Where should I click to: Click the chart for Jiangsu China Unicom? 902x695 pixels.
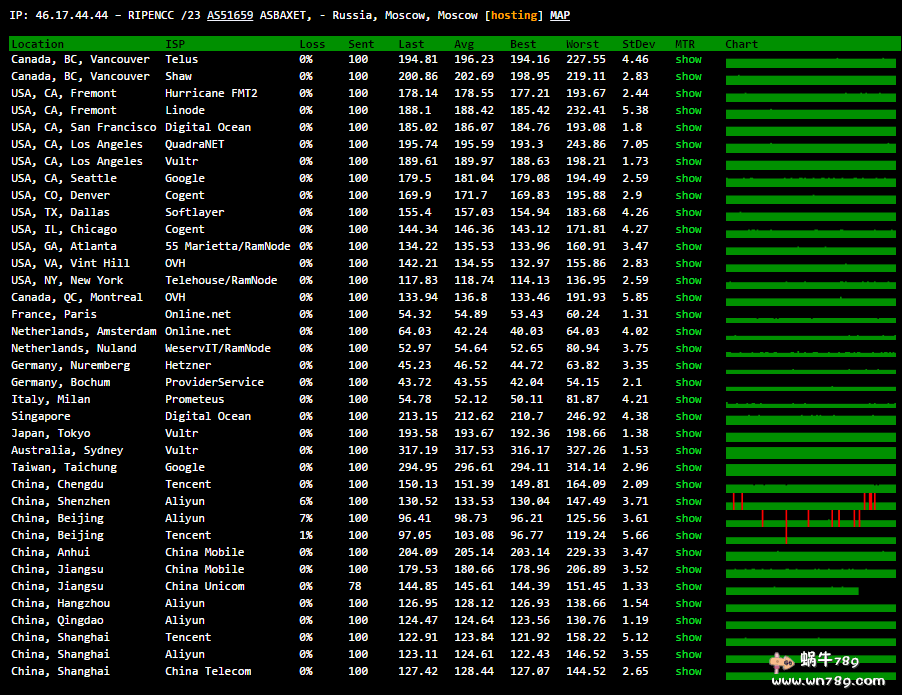[792, 587]
